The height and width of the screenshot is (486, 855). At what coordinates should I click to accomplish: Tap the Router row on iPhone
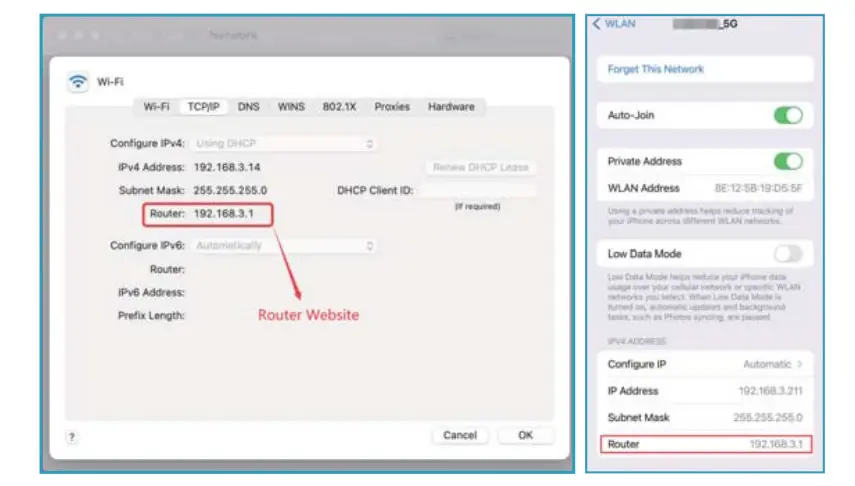pyautogui.click(x=706, y=444)
